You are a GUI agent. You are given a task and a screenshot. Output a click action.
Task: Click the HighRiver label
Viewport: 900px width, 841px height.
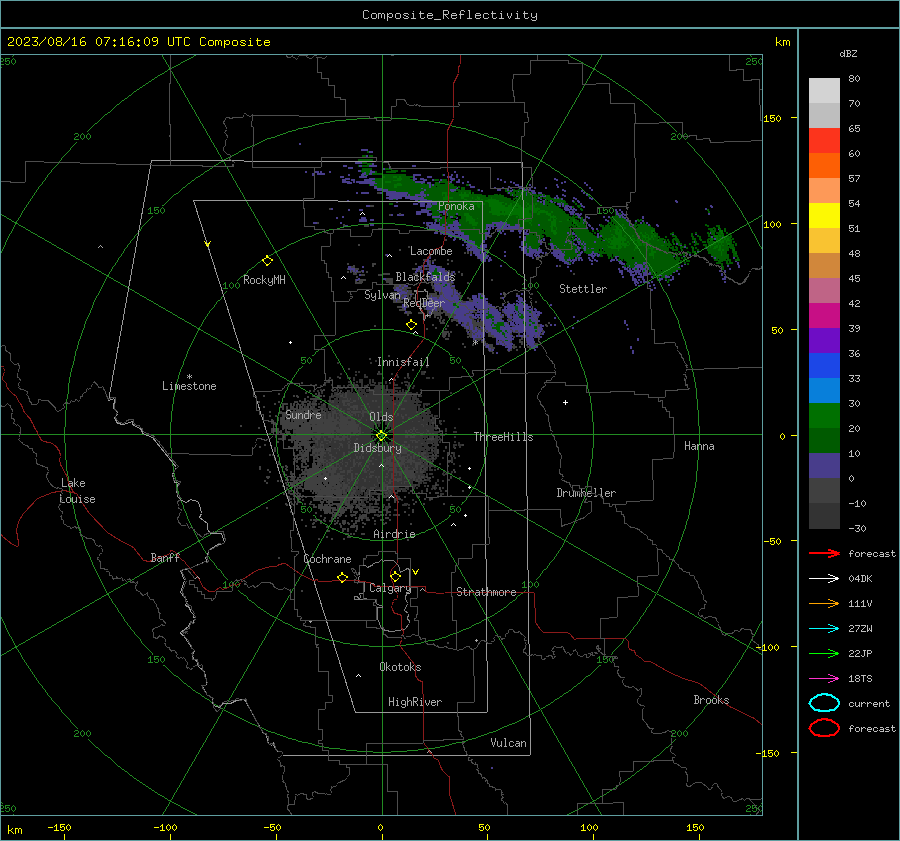pyautogui.click(x=415, y=702)
